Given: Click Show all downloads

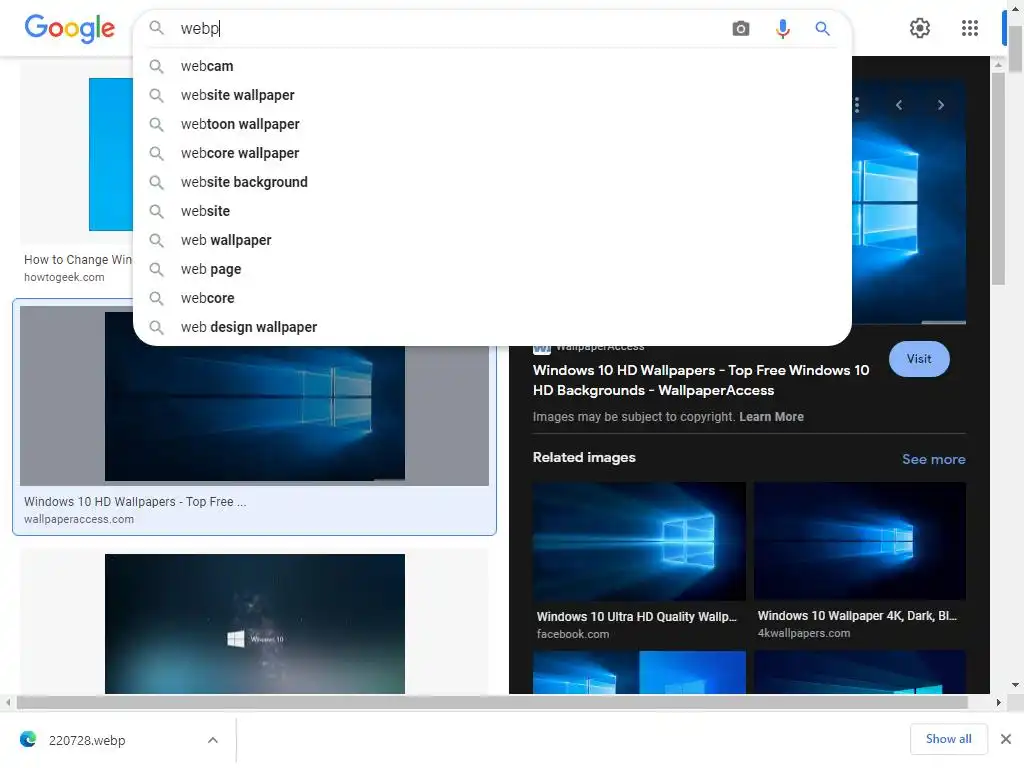Looking at the screenshot, I should (x=948, y=739).
